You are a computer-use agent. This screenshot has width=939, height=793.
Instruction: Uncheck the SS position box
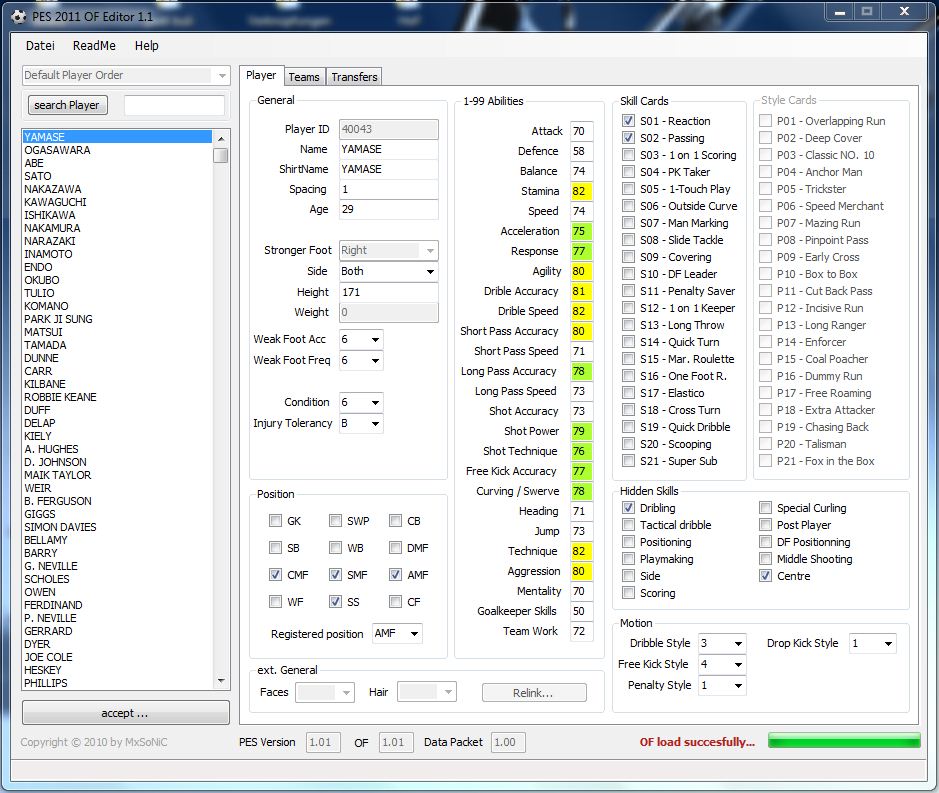(x=335, y=601)
